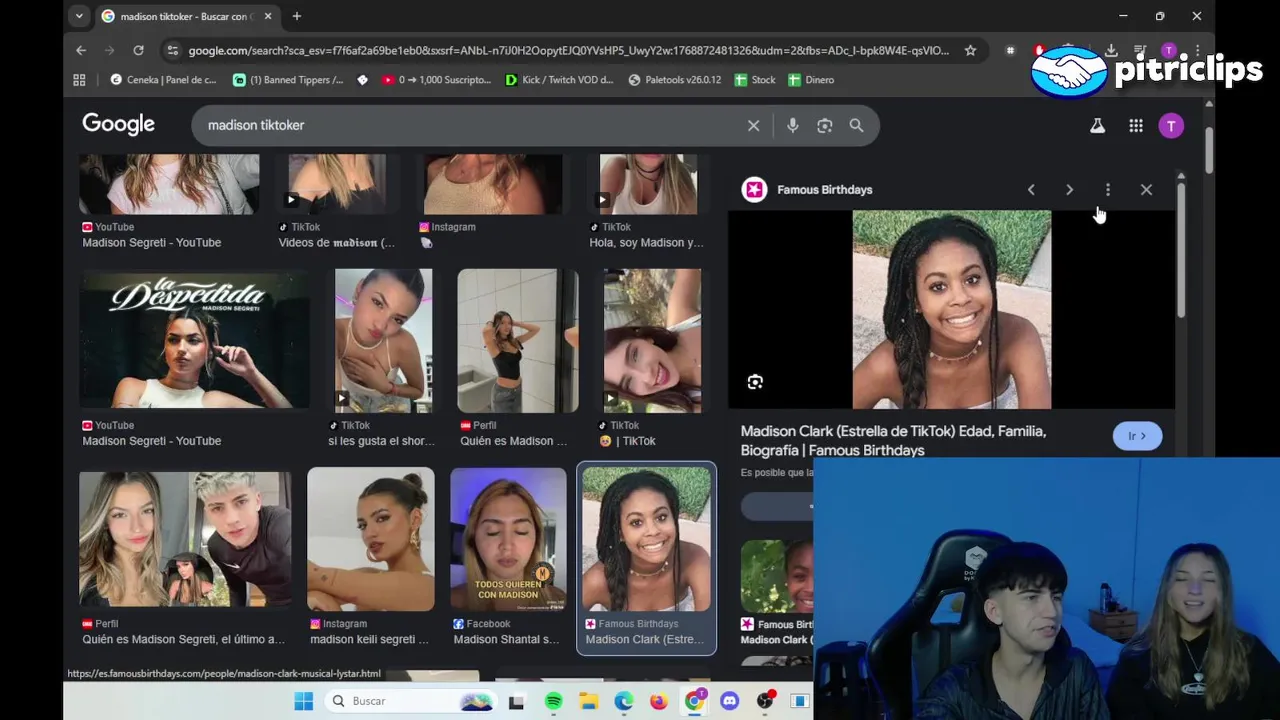Image resolution: width=1280 pixels, height=720 pixels.
Task: Open the Ceneka Panel bookmark
Action: 163,80
